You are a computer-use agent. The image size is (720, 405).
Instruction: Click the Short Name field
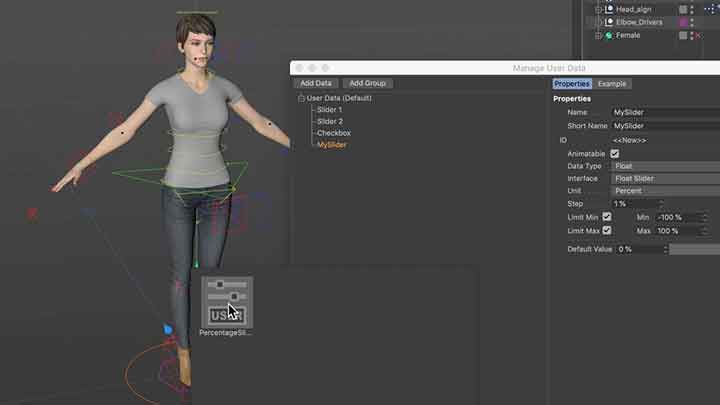click(665, 125)
